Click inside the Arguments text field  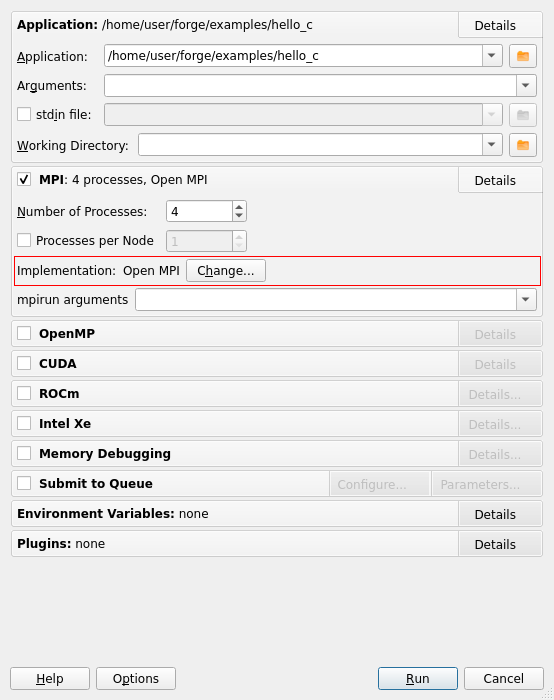[x=310, y=85]
